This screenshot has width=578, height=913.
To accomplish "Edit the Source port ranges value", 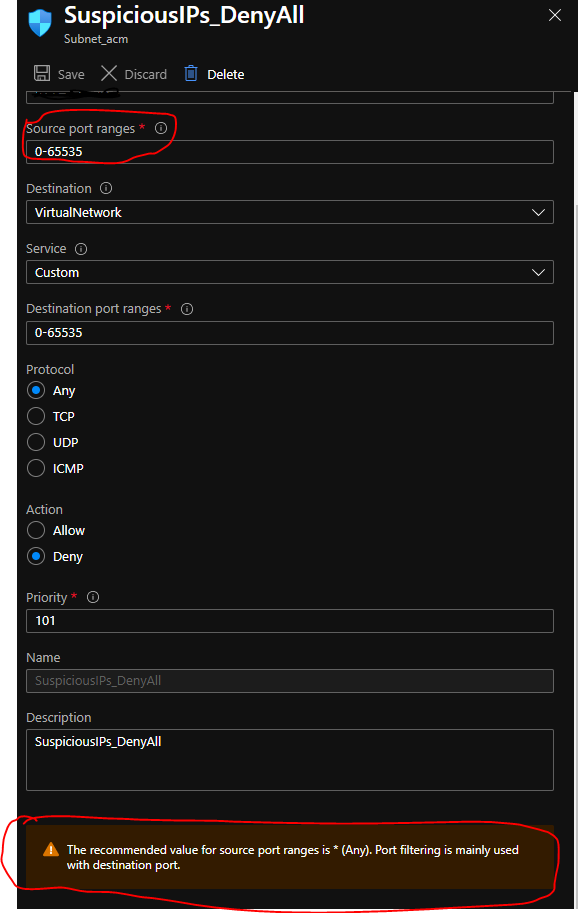I will coord(290,151).
